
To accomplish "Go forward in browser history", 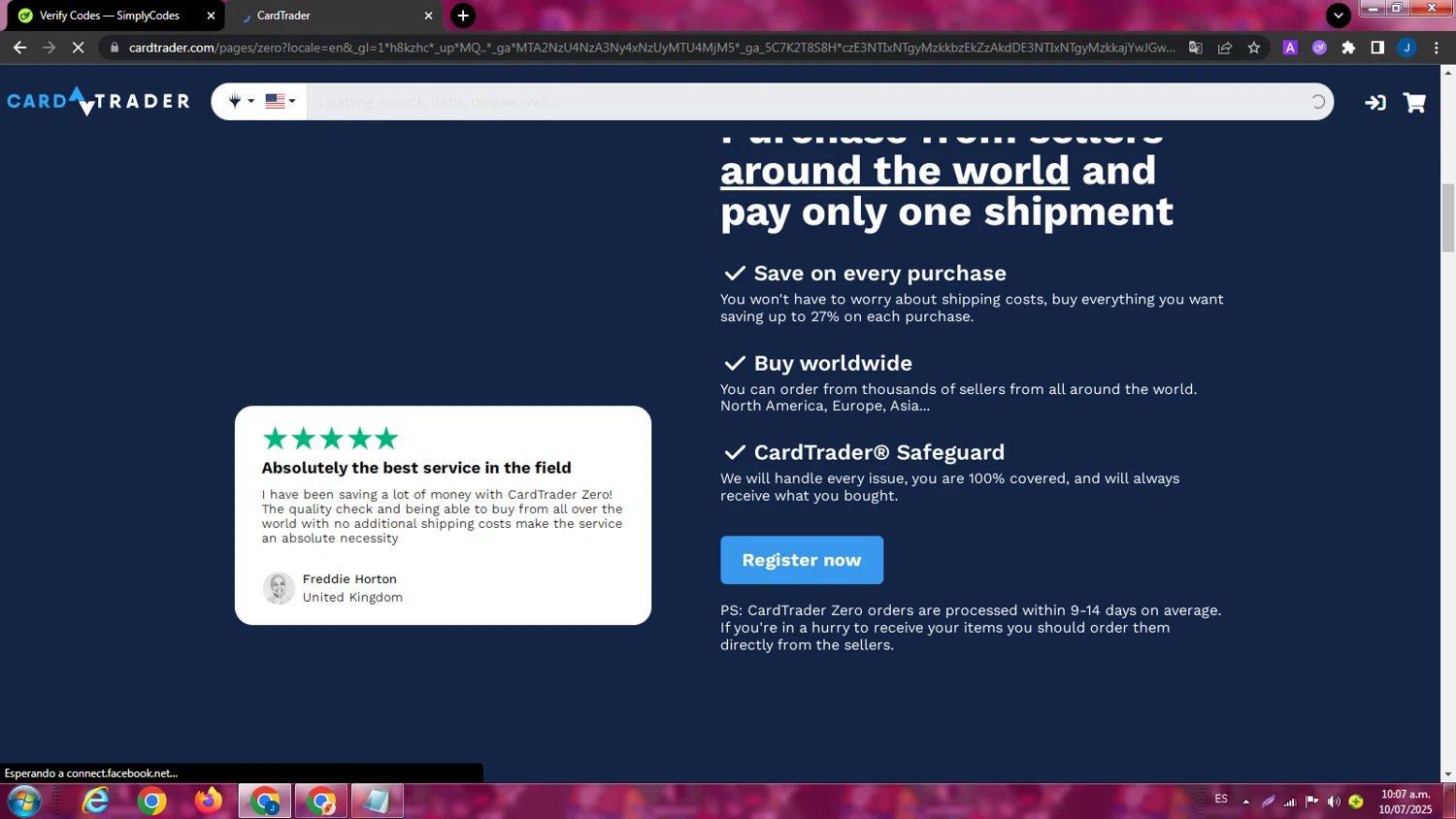I will click(49, 48).
